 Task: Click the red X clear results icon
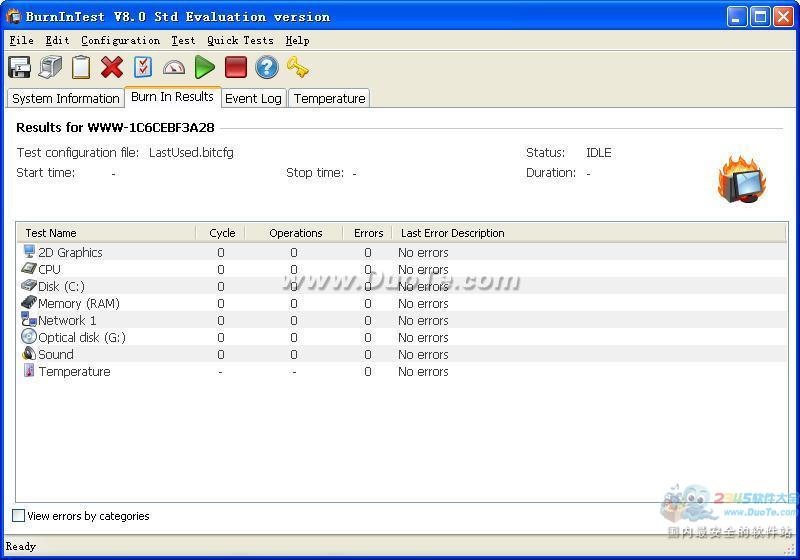112,67
